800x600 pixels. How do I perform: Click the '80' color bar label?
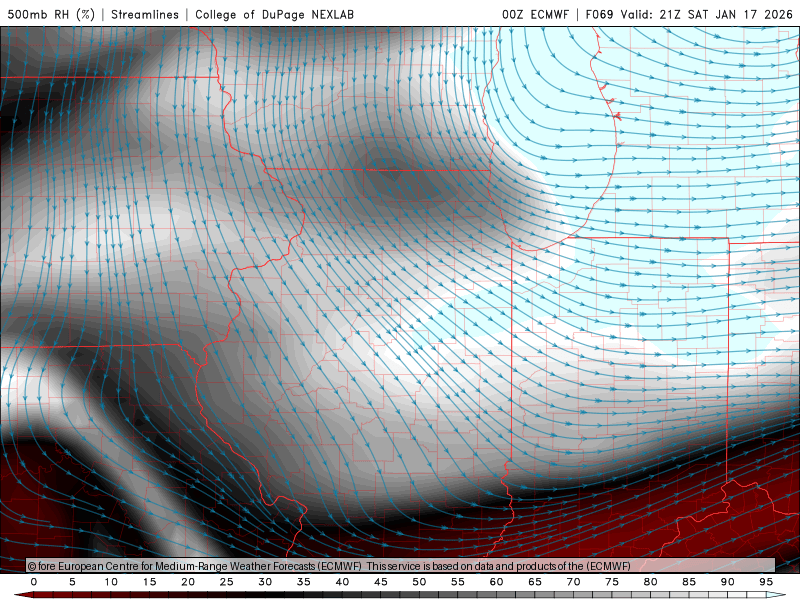pos(650,582)
